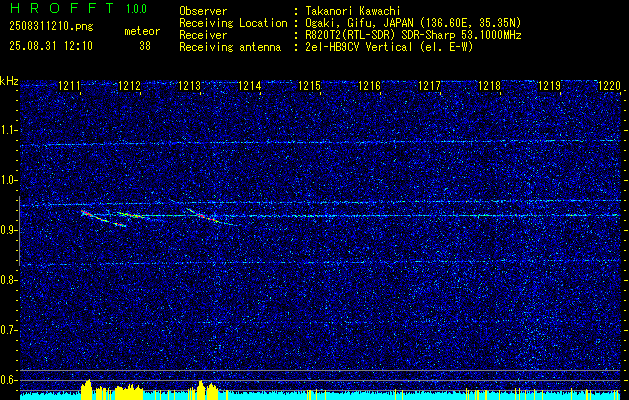The height and width of the screenshot is (400, 629).
Task: Click the tall yellow power bar near 1211
Action: [86, 390]
